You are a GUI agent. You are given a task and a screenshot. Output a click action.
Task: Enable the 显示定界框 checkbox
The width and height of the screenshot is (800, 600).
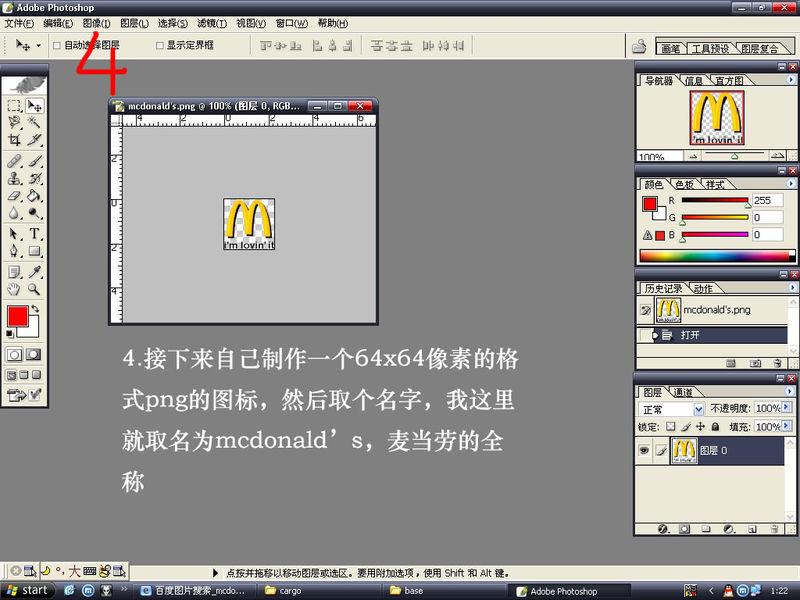pyautogui.click(x=159, y=46)
